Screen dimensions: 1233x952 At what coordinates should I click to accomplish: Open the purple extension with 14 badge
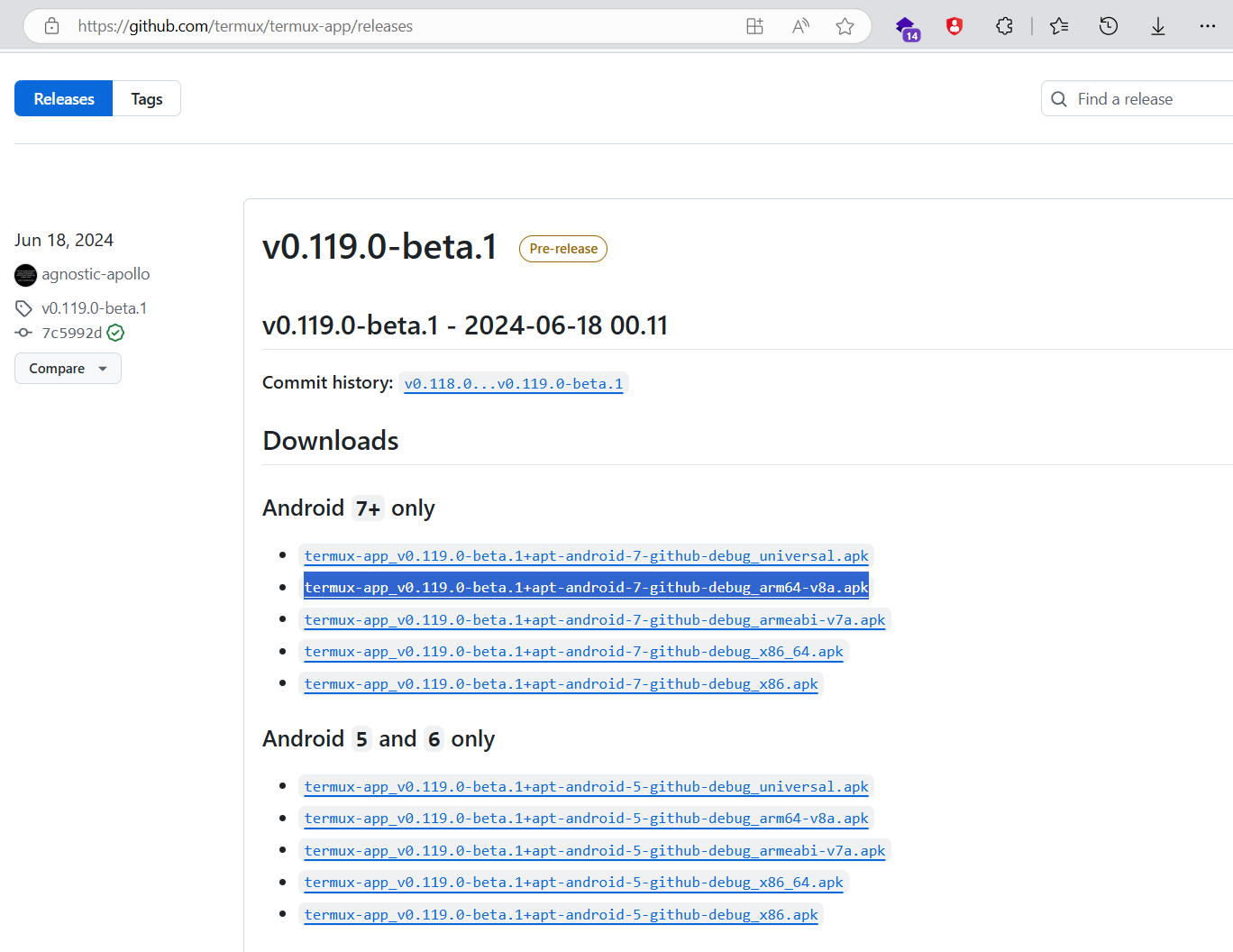(907, 28)
